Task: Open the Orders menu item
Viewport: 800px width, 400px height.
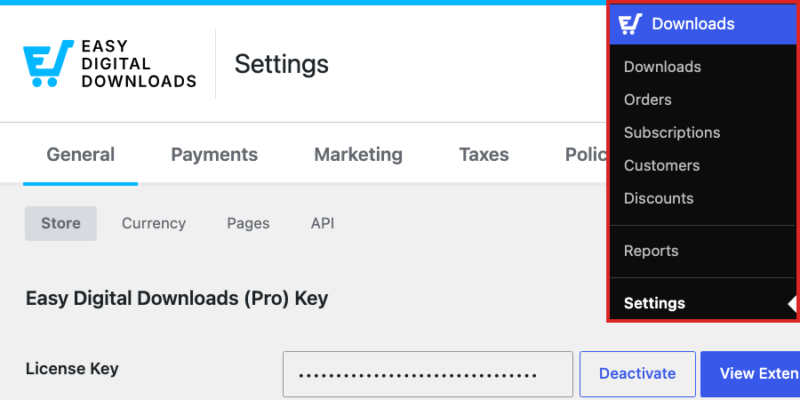Action: [647, 99]
